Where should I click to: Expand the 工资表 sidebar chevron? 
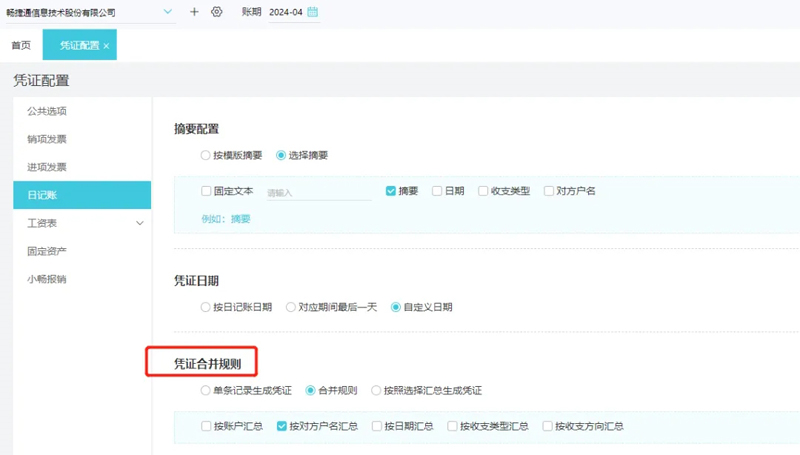pyautogui.click(x=140, y=223)
